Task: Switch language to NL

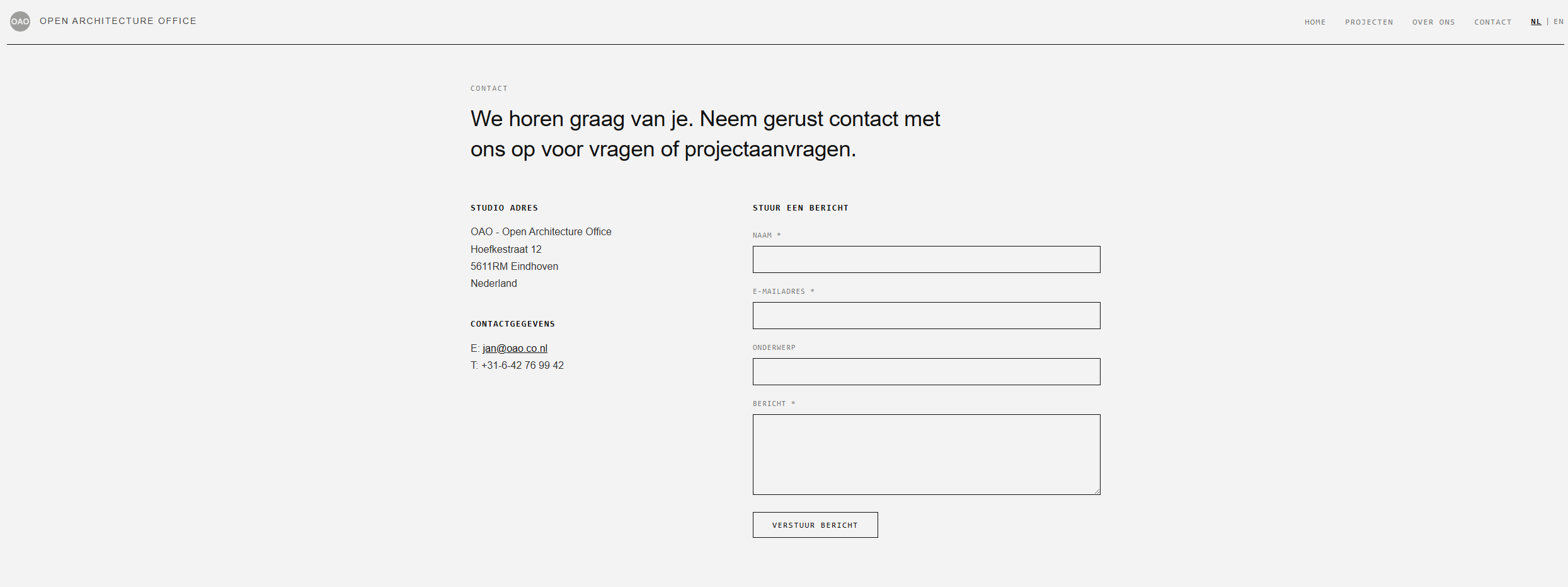Action: point(1536,21)
